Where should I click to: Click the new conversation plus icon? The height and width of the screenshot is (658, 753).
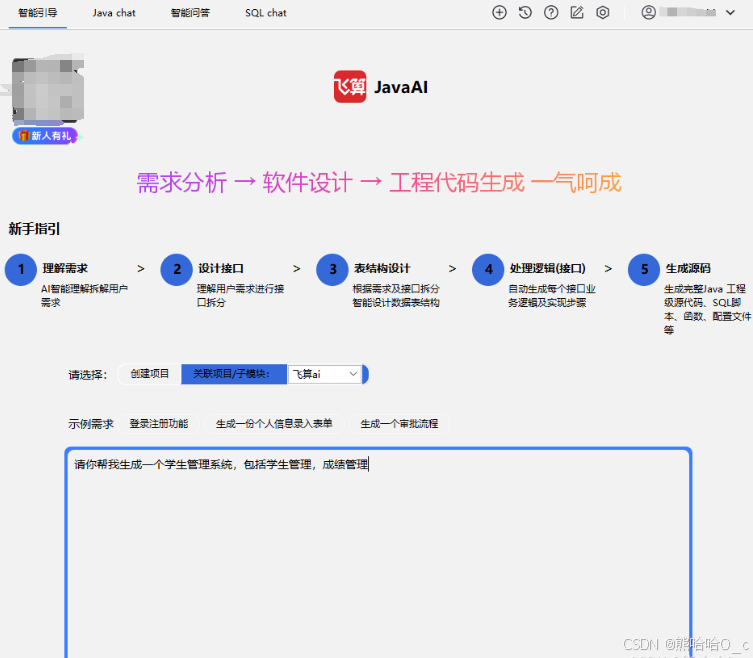click(x=499, y=12)
